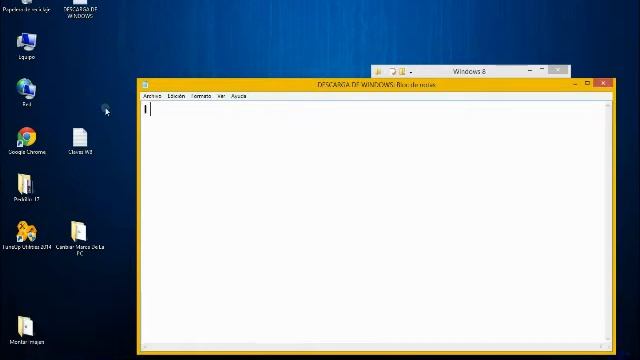Maximize the Notepad window

pos(587,83)
